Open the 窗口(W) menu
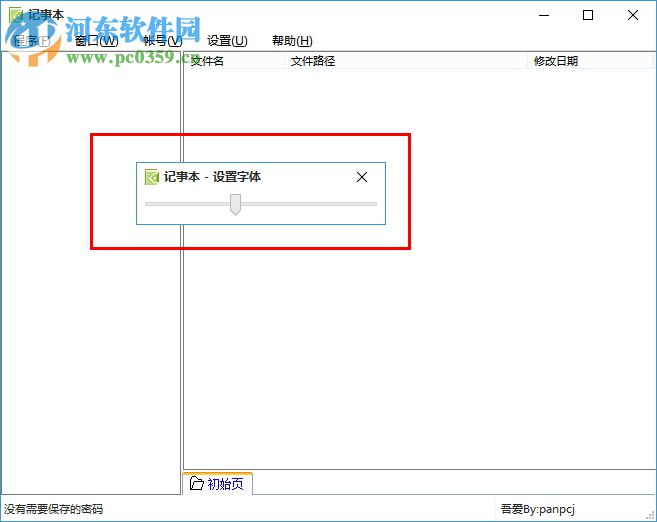 coord(96,41)
